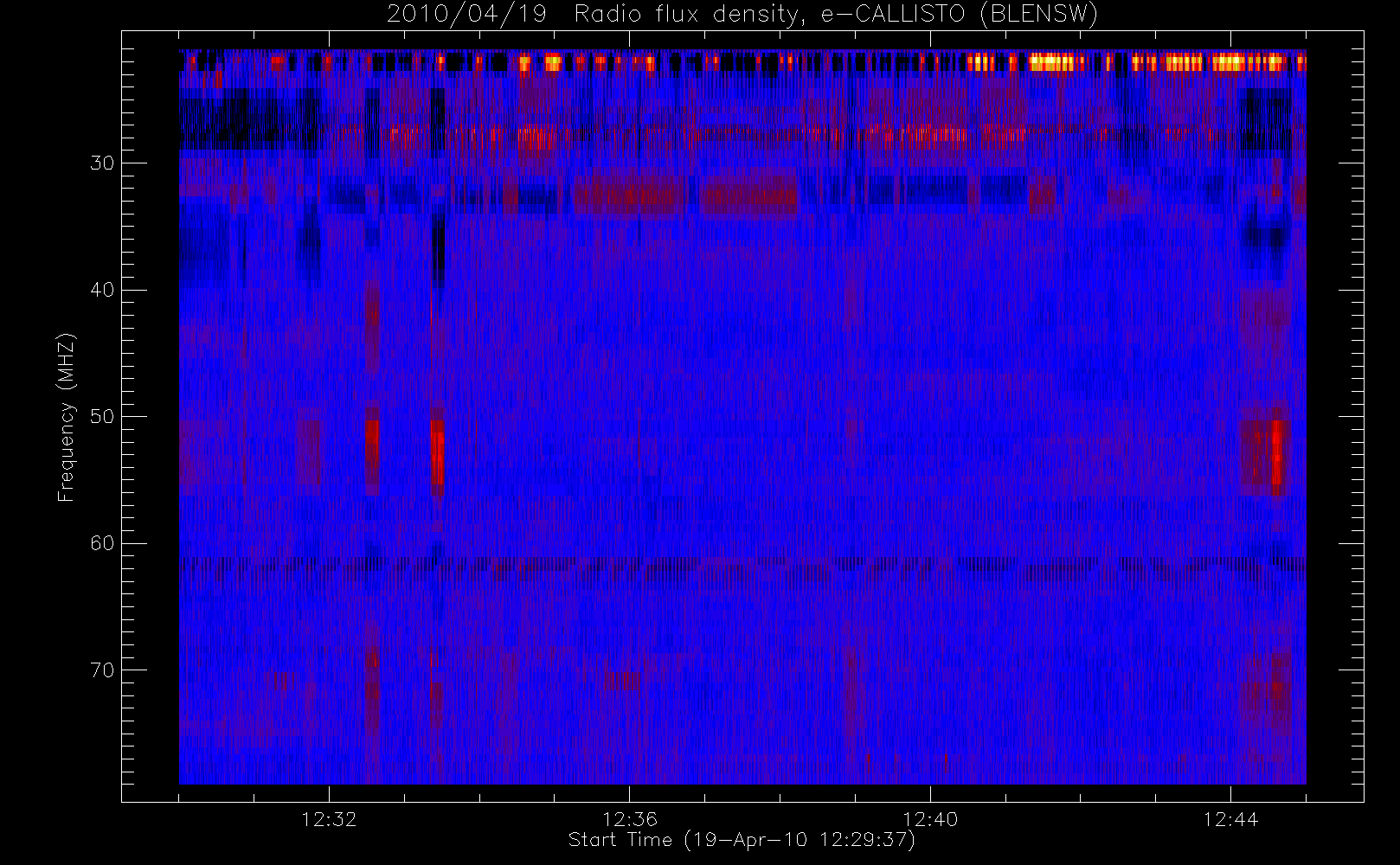This screenshot has height=865, width=1400.
Task: Click the 40 MHz frequency tick label
Action: [102, 290]
